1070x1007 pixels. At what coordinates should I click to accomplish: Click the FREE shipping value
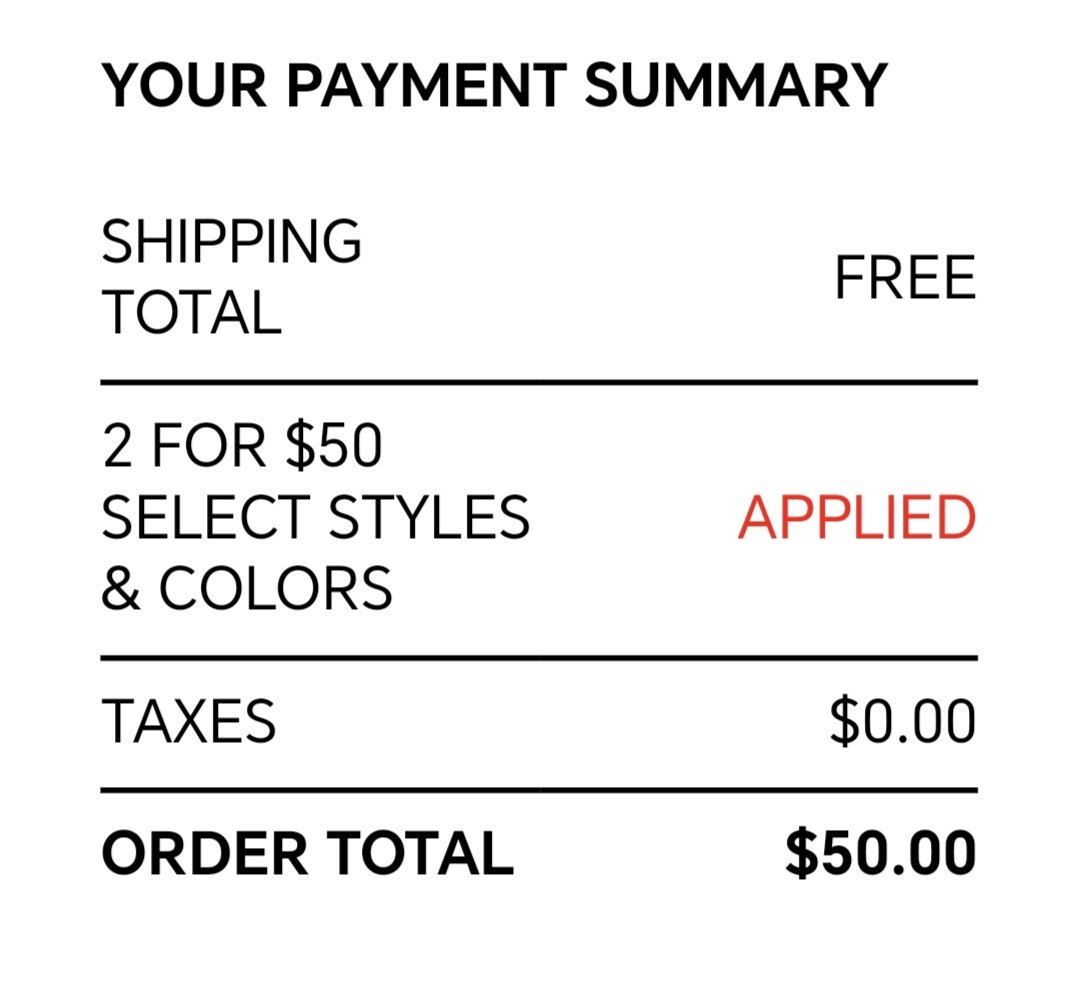click(905, 277)
